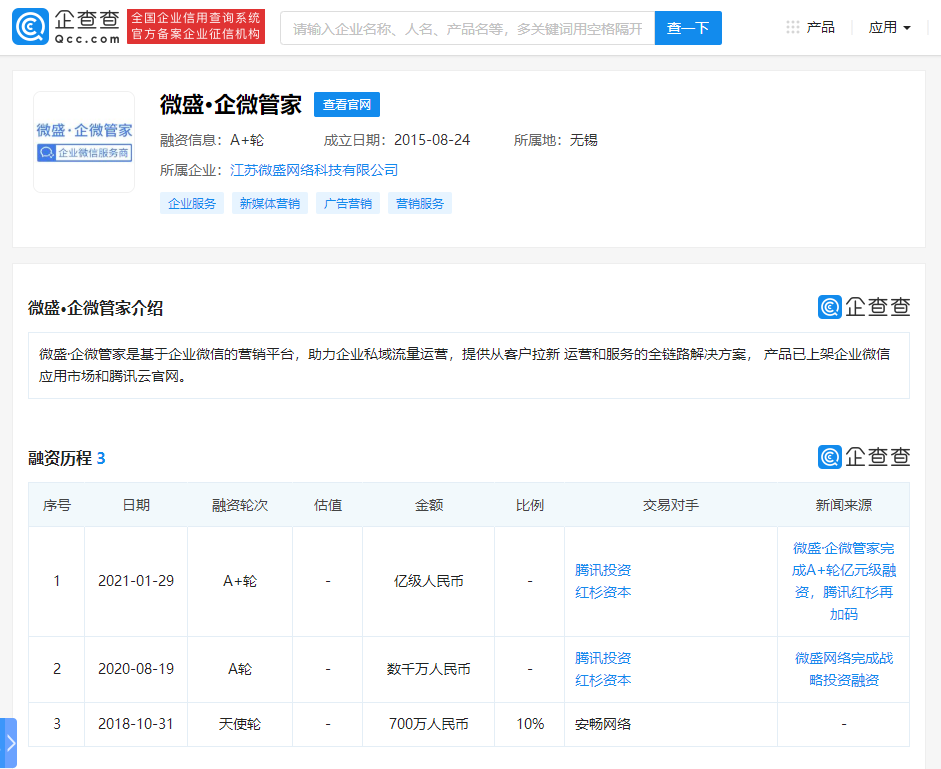941x769 pixels.
Task: Click the 天使轮 round cell
Action: (240, 725)
